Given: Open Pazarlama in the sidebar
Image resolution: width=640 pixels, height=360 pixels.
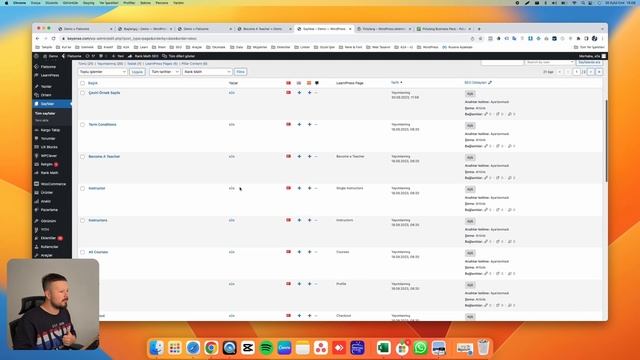Looking at the screenshot, I should (49, 210).
